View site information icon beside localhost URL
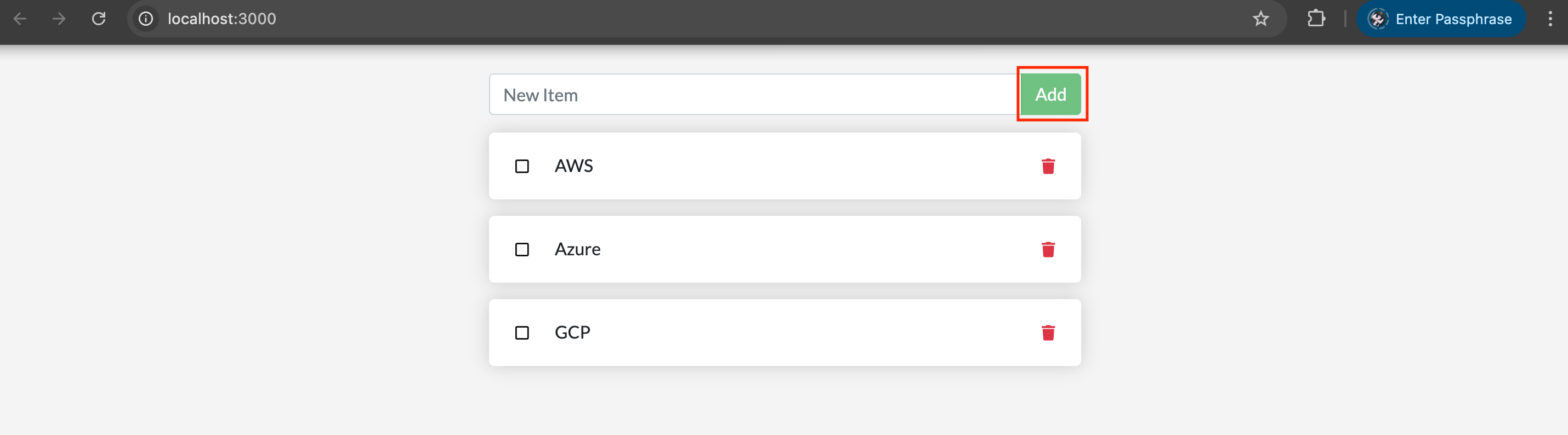The width and height of the screenshot is (1568, 435). point(146,19)
